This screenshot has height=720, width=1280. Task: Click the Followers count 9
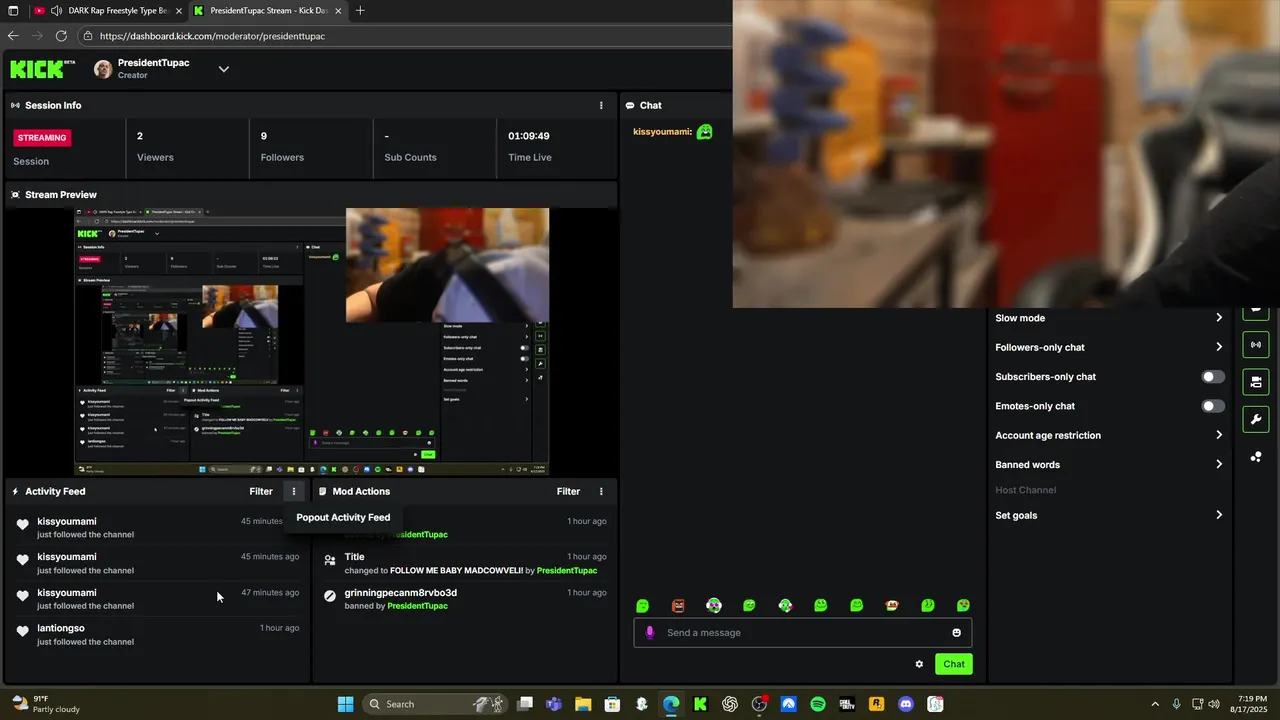pyautogui.click(x=264, y=136)
